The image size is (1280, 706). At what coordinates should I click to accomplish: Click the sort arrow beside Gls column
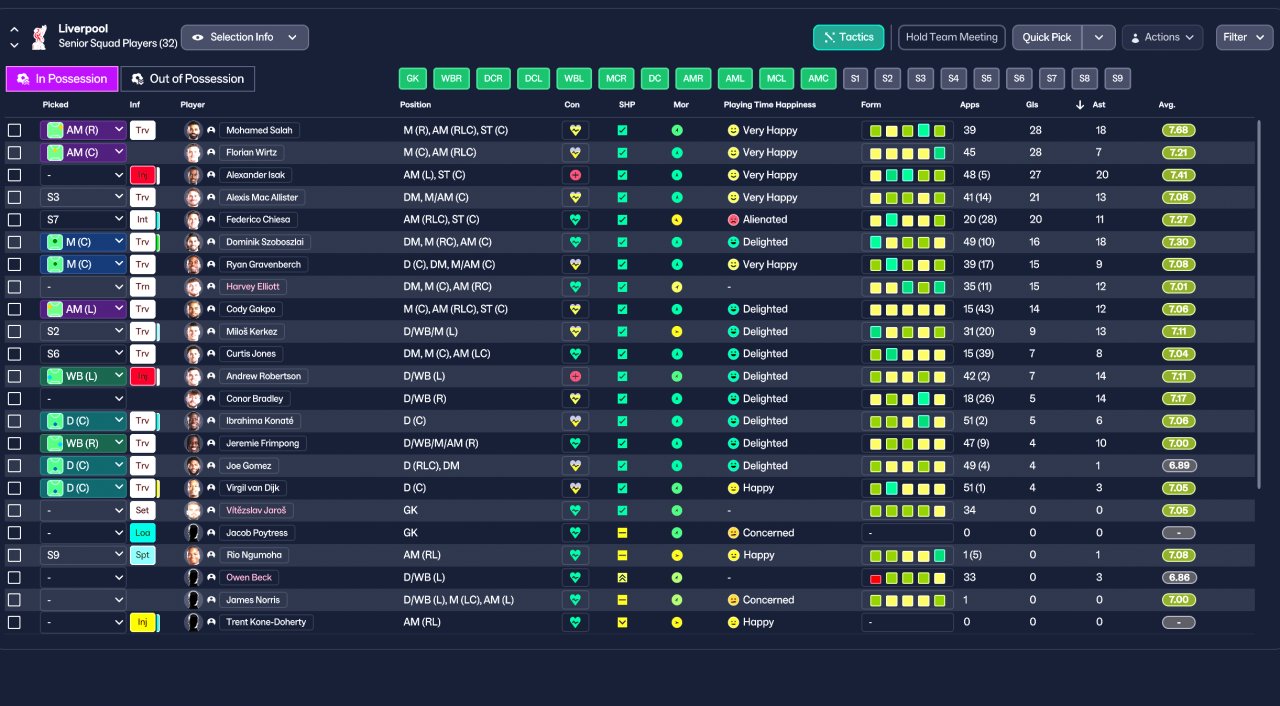tap(1080, 105)
